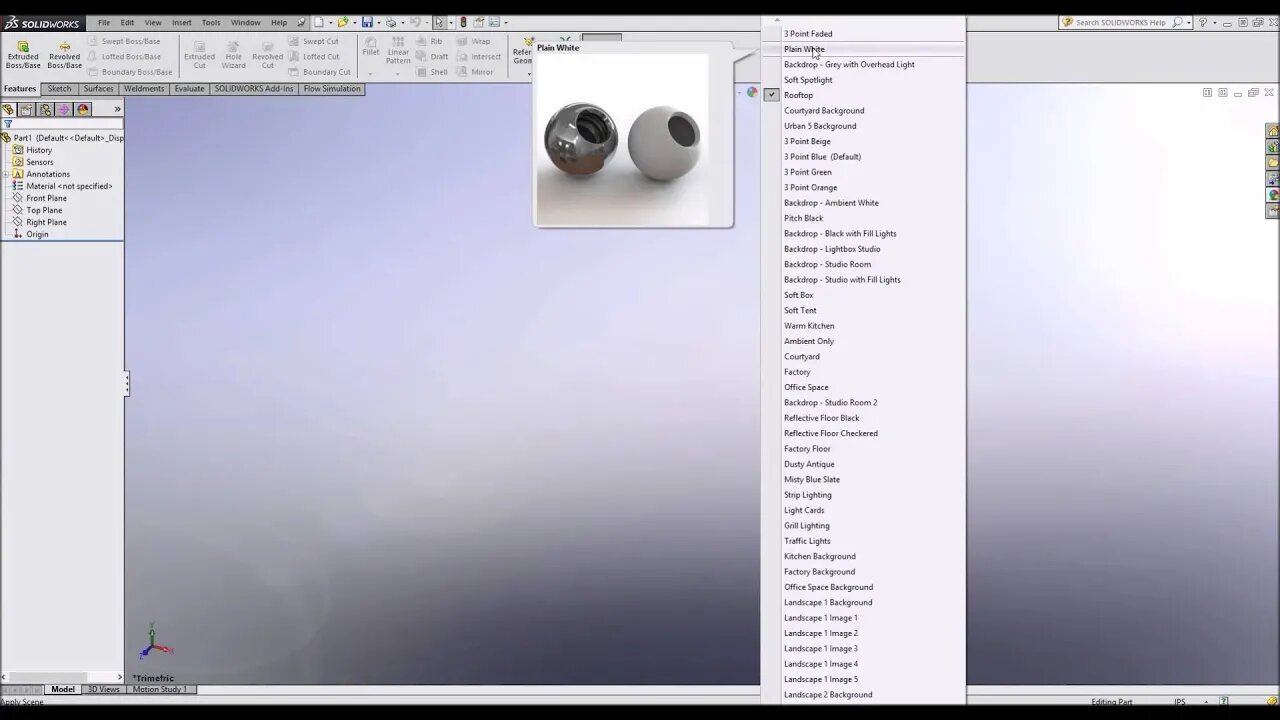
Task: Click the Open file folder icon
Action: [x=343, y=22]
